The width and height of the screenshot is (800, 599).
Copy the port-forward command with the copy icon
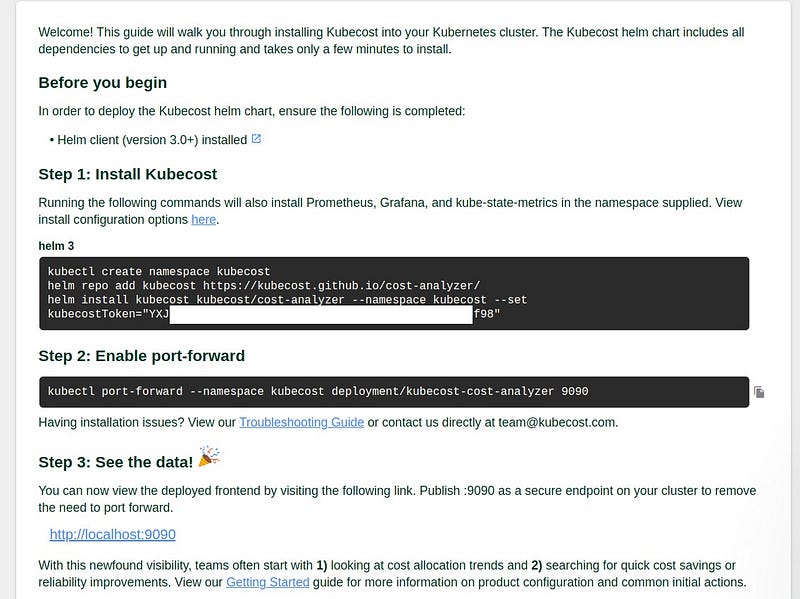759,392
